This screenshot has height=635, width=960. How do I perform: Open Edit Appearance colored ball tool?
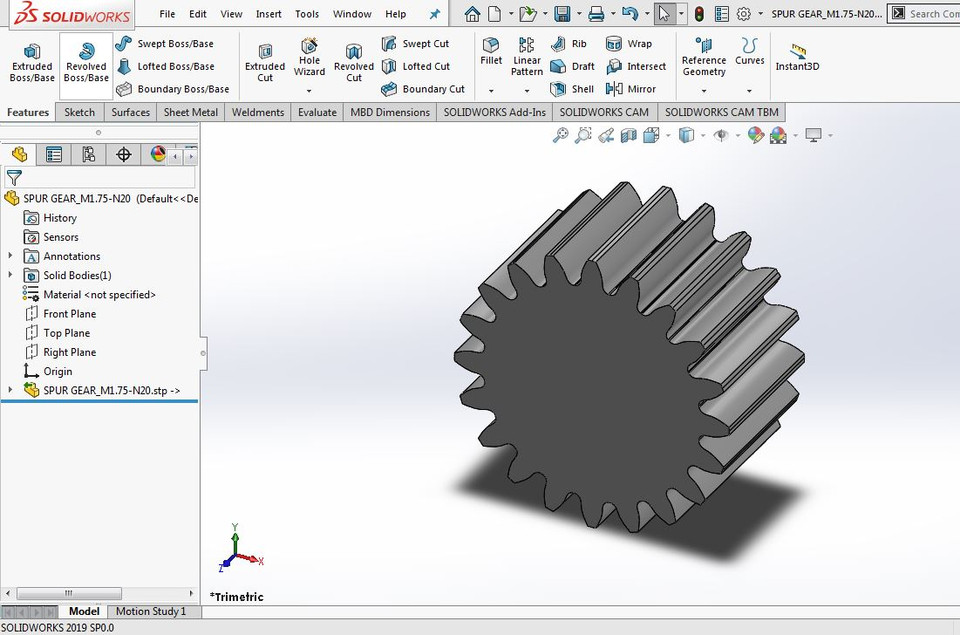(x=755, y=134)
